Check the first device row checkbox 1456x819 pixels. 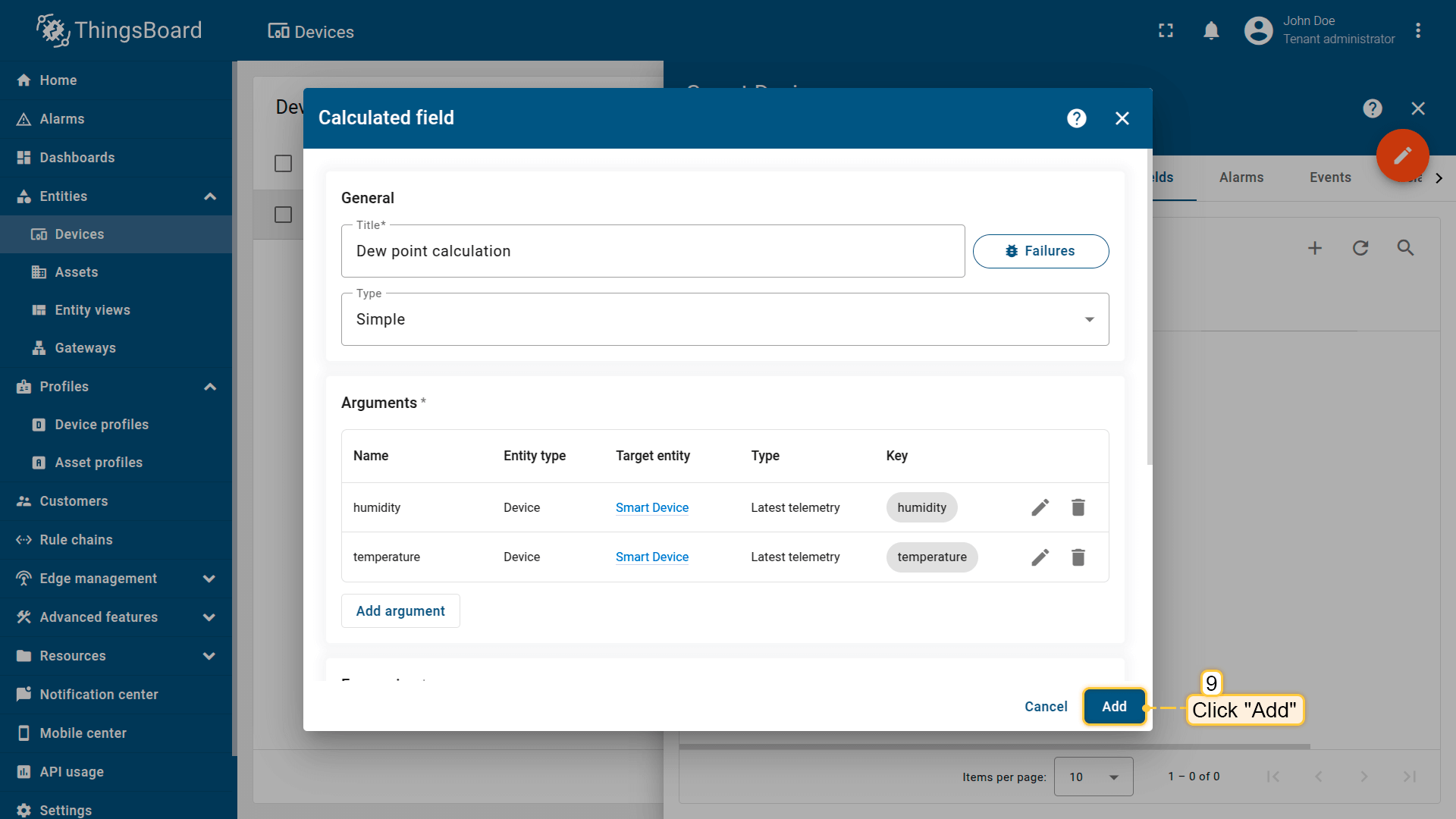[283, 215]
